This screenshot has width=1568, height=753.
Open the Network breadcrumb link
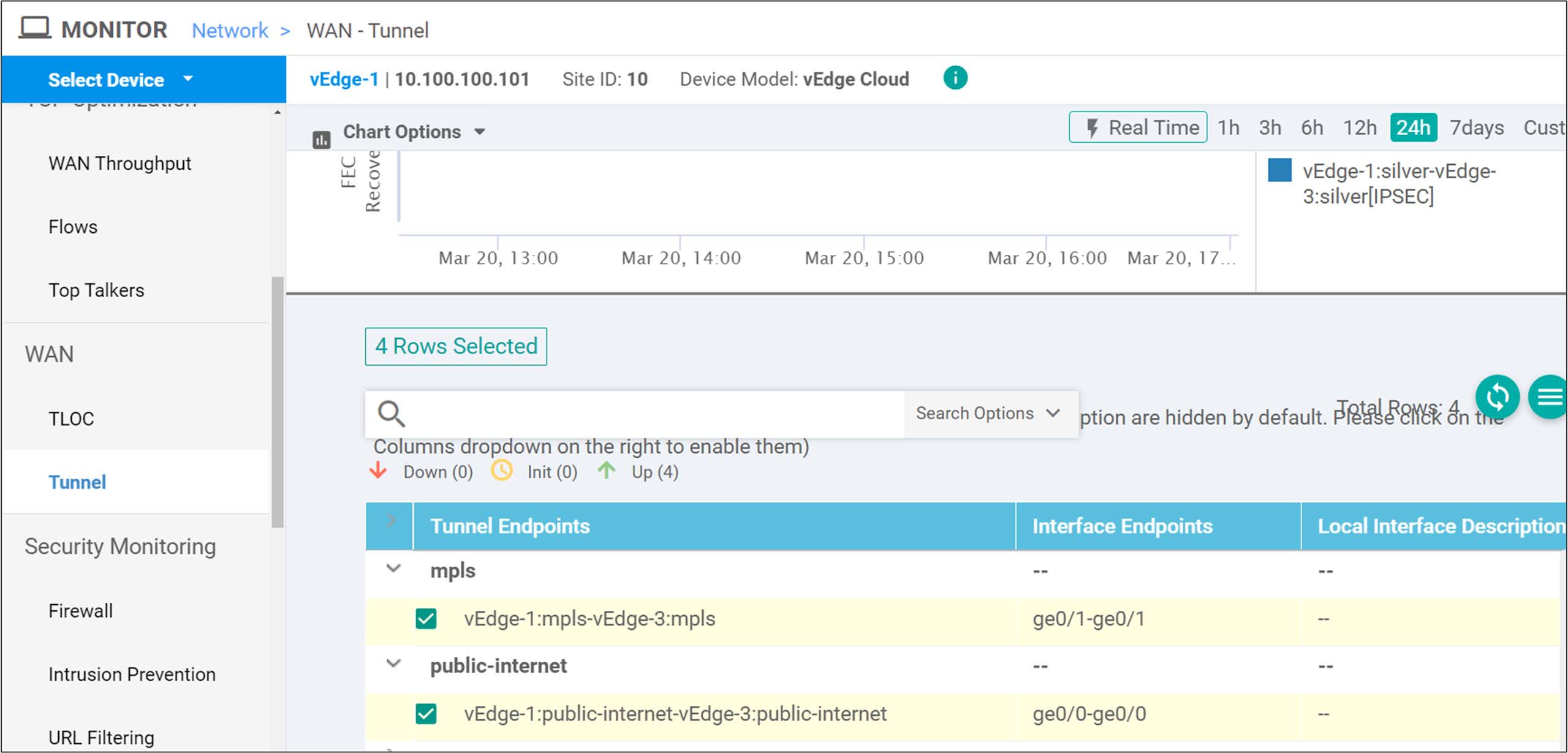229,30
